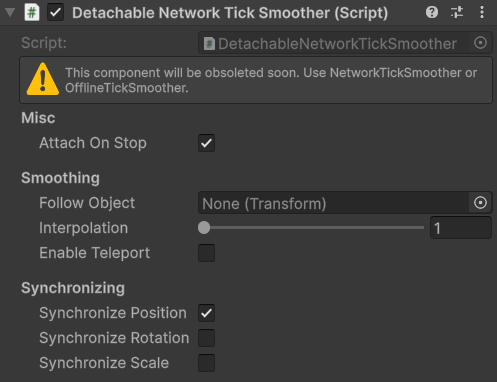Click the script file icon in Script field
This screenshot has width=497, height=382.
[x=209, y=44]
